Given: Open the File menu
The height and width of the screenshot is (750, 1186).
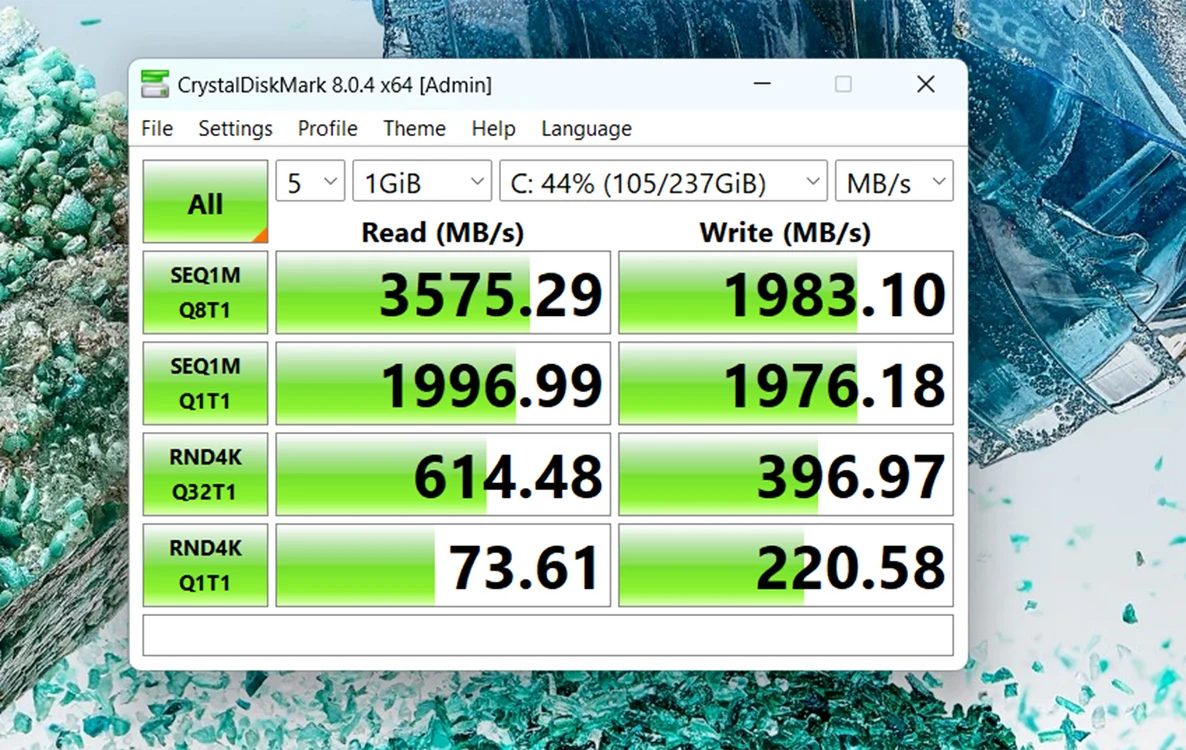Looking at the screenshot, I should pos(157,129).
